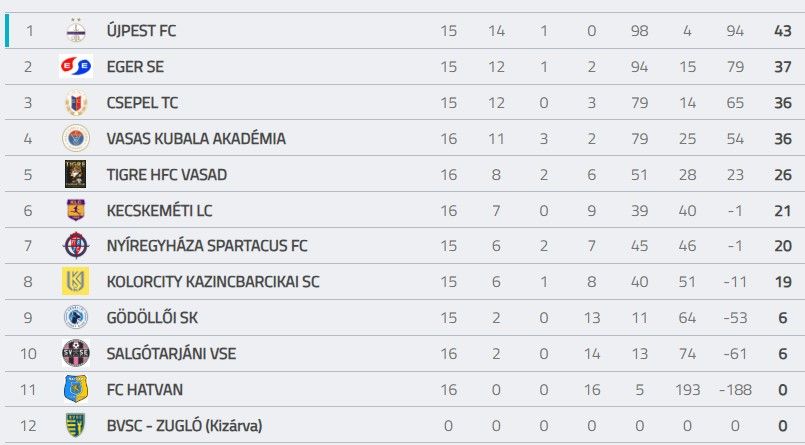Viewport: 805px width, 445px height.
Task: Click the FC Hatvan crest icon
Action: pyautogui.click(x=76, y=389)
